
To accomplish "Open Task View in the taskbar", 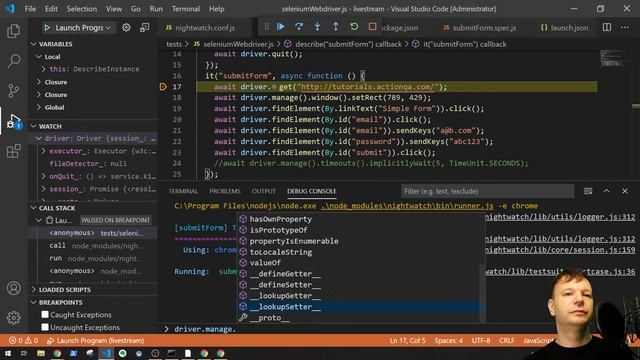I will [x=24, y=353].
